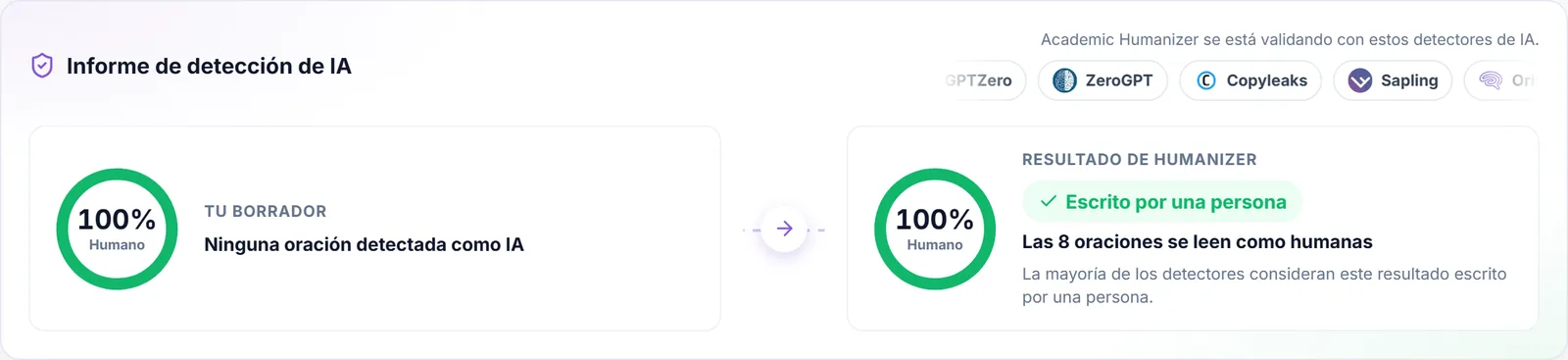
Task: Click the detector validation note at top right
Action: [1290, 39]
